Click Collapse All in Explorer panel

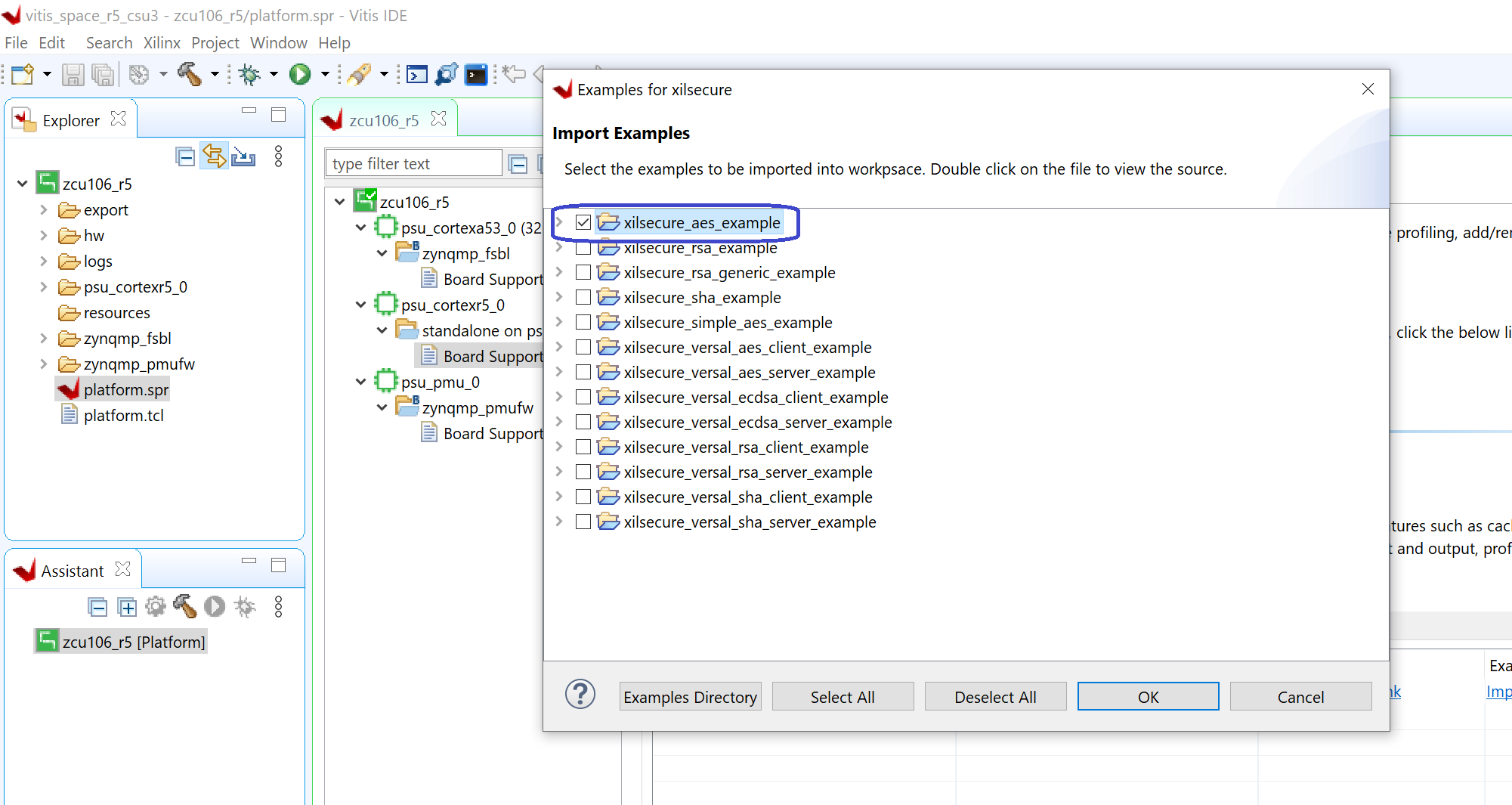tap(185, 156)
